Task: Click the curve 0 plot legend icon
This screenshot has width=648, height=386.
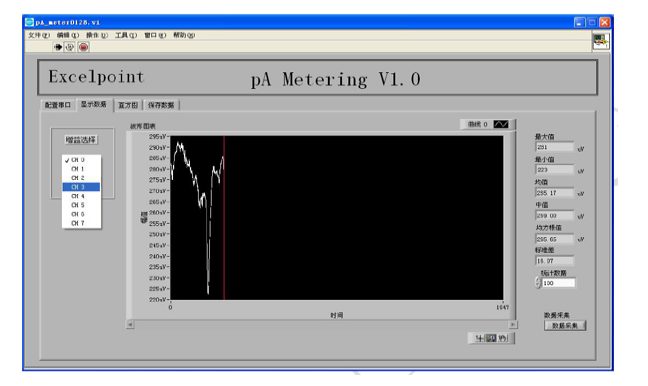Action: [501, 124]
